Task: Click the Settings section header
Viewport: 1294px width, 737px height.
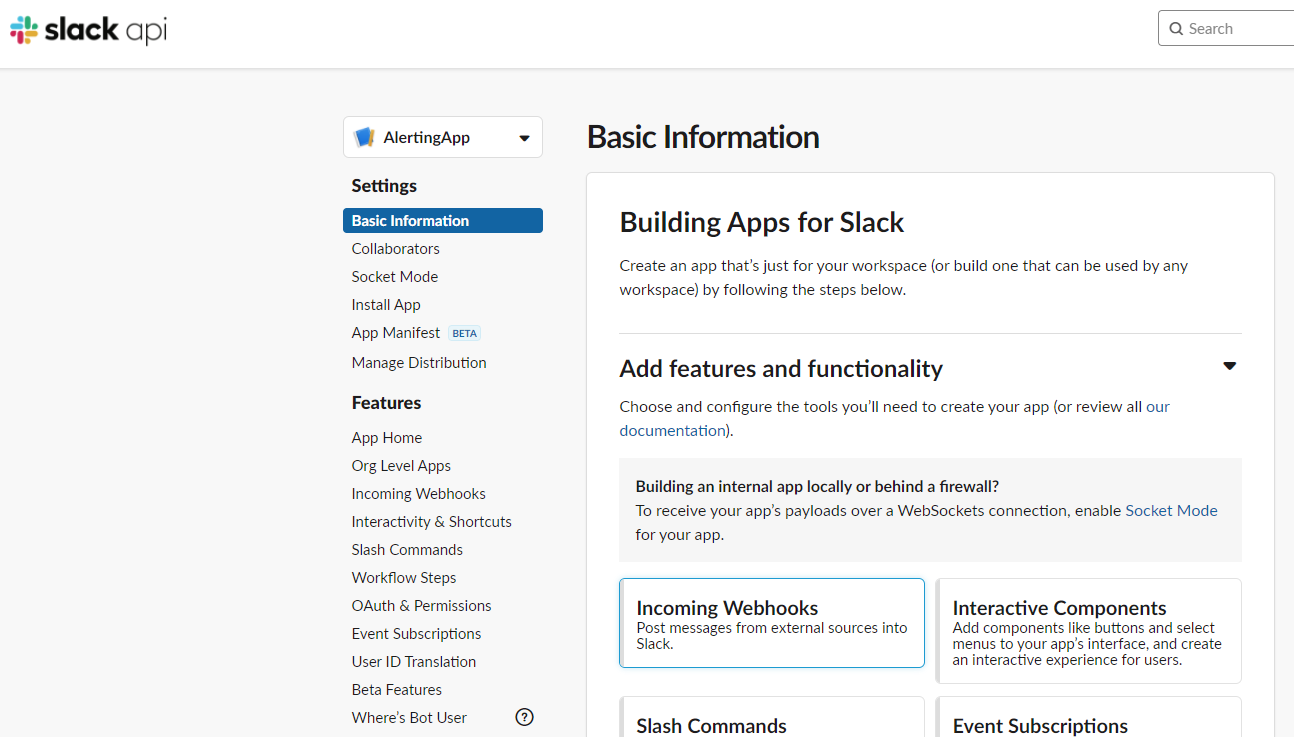Action: coord(384,186)
